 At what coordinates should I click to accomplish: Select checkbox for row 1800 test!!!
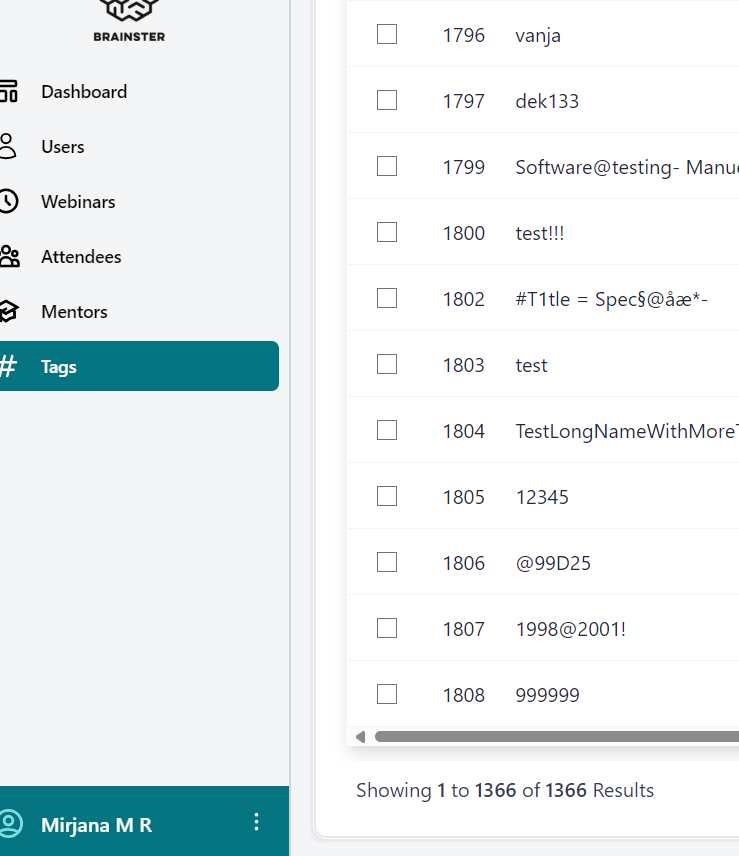tap(387, 233)
